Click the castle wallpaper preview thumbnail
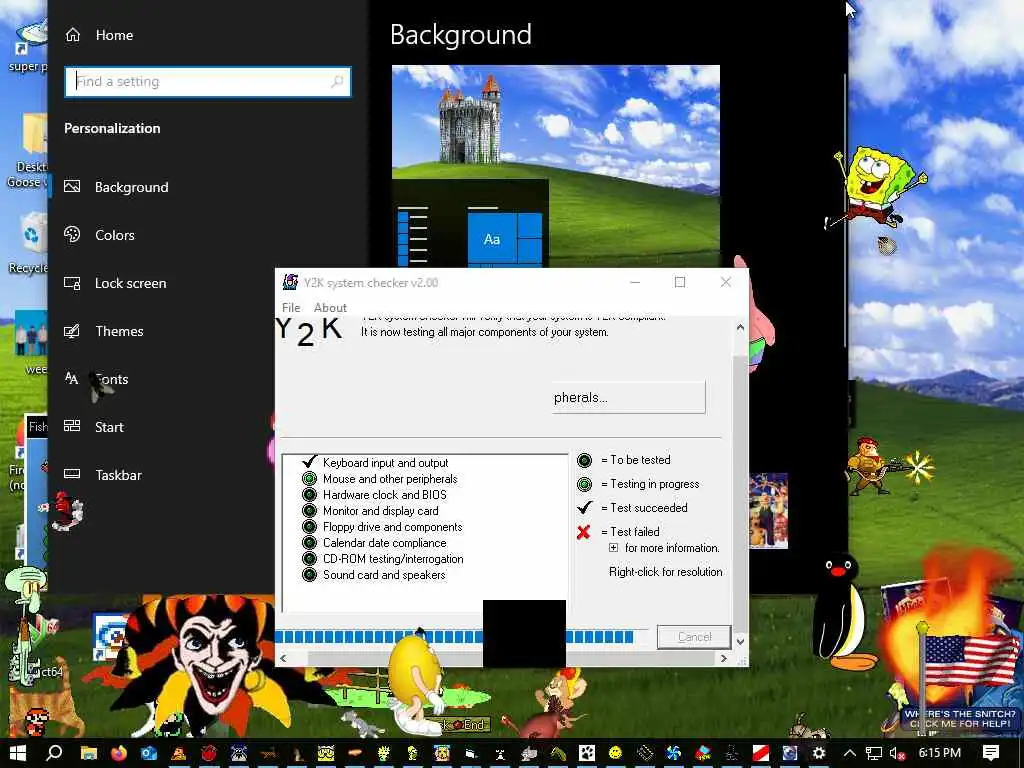The height and width of the screenshot is (768, 1024). point(556,166)
